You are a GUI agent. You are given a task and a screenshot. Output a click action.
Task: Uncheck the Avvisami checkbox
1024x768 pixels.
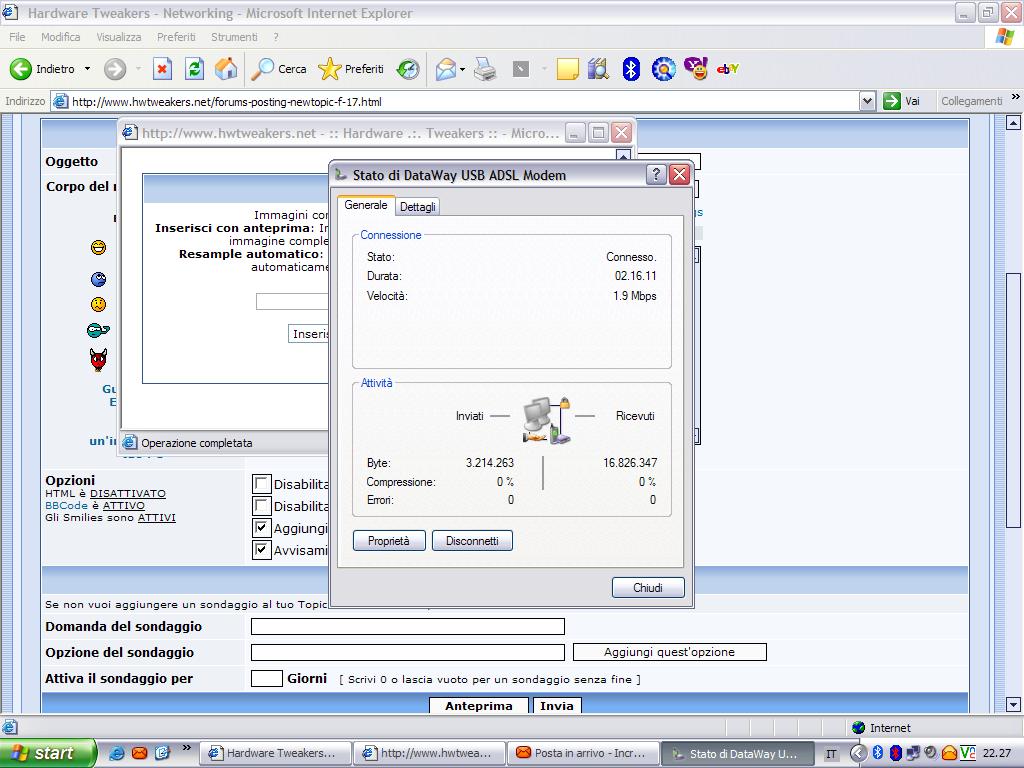261,550
